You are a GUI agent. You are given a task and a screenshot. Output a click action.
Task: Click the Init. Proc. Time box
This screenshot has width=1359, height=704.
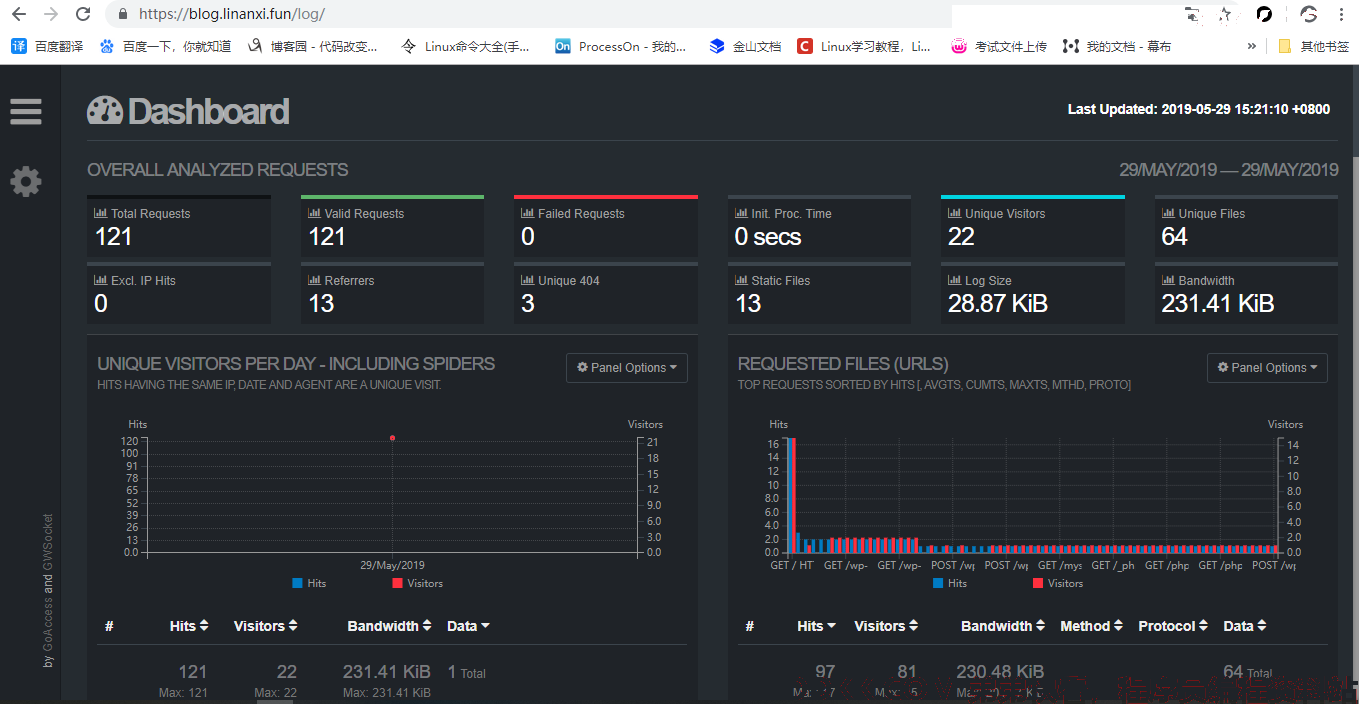click(819, 227)
